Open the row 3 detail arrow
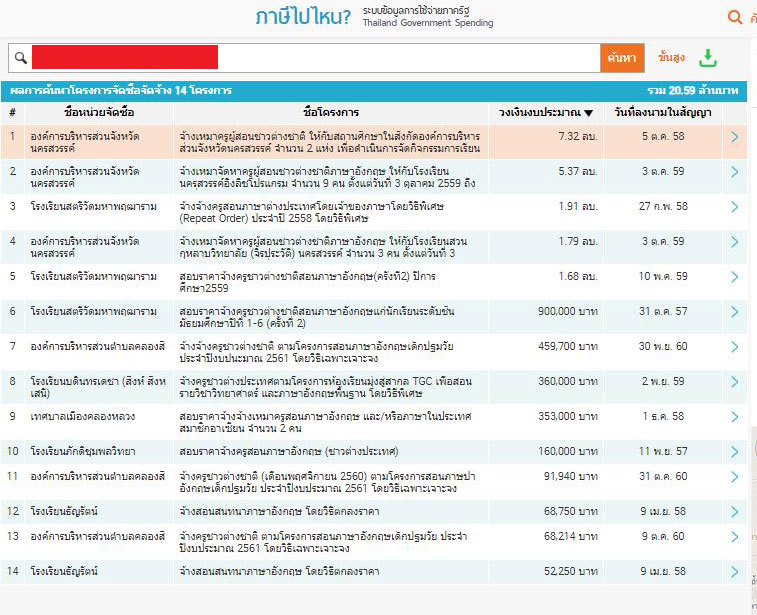757x615 pixels. (x=735, y=207)
